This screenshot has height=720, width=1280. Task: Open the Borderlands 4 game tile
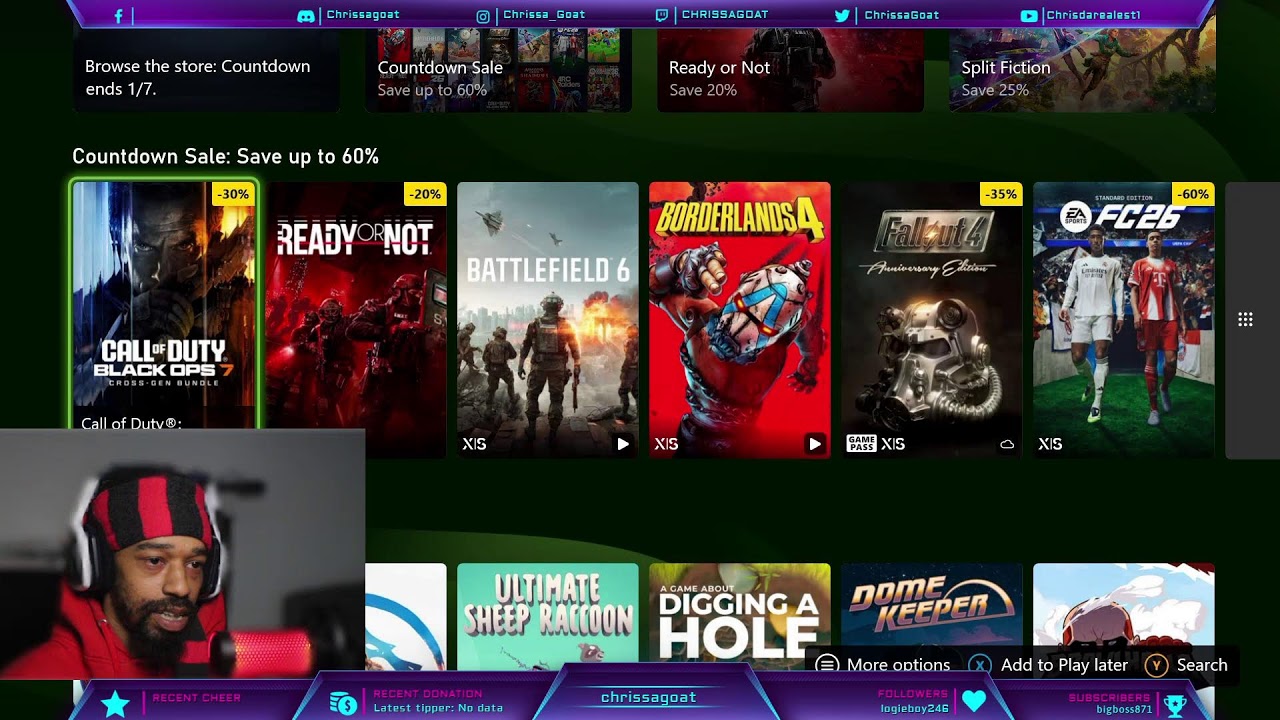(x=740, y=320)
